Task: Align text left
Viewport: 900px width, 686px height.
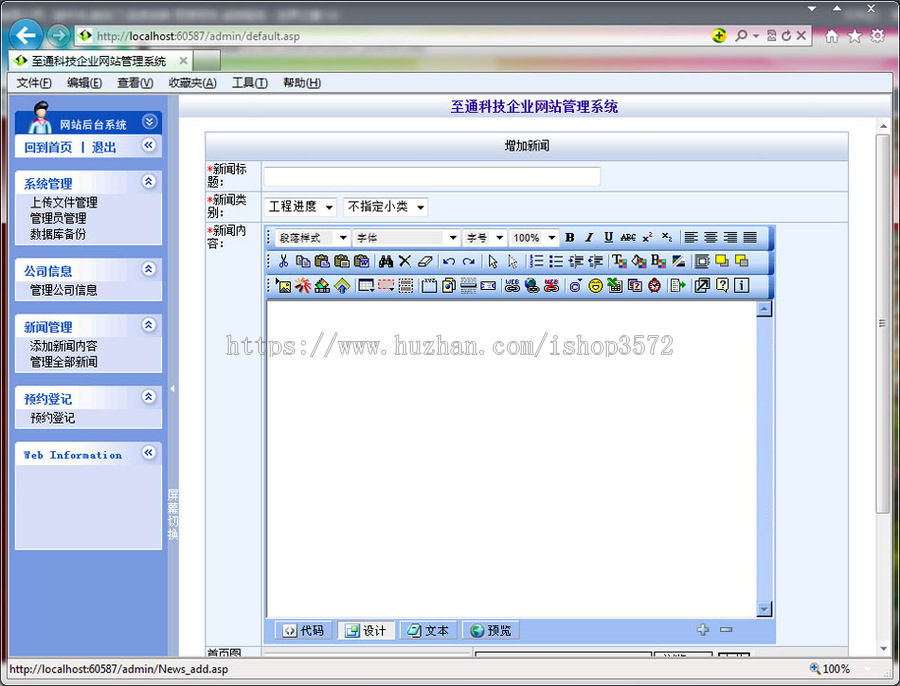Action: [691, 237]
